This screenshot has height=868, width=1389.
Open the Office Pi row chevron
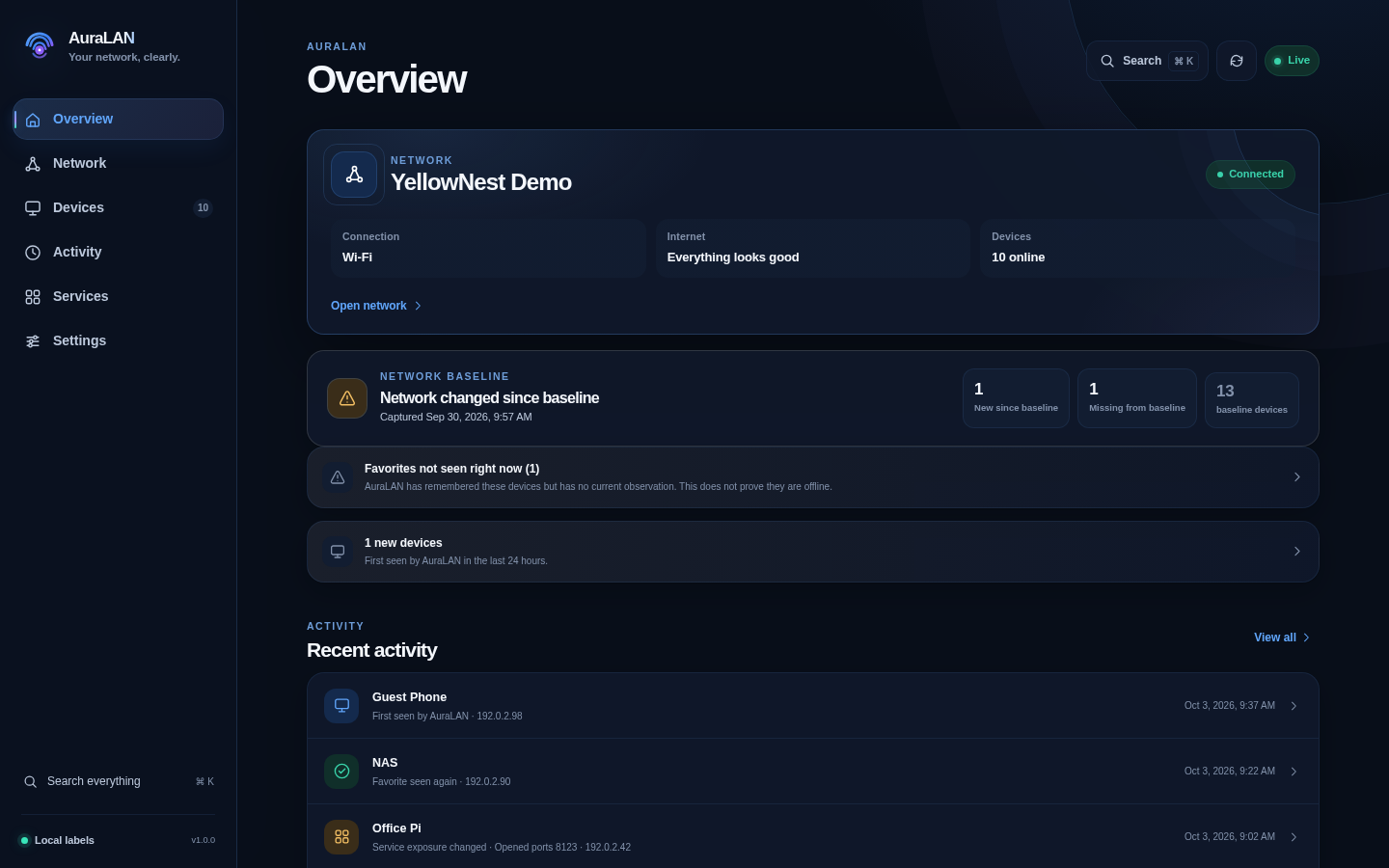click(x=1294, y=837)
